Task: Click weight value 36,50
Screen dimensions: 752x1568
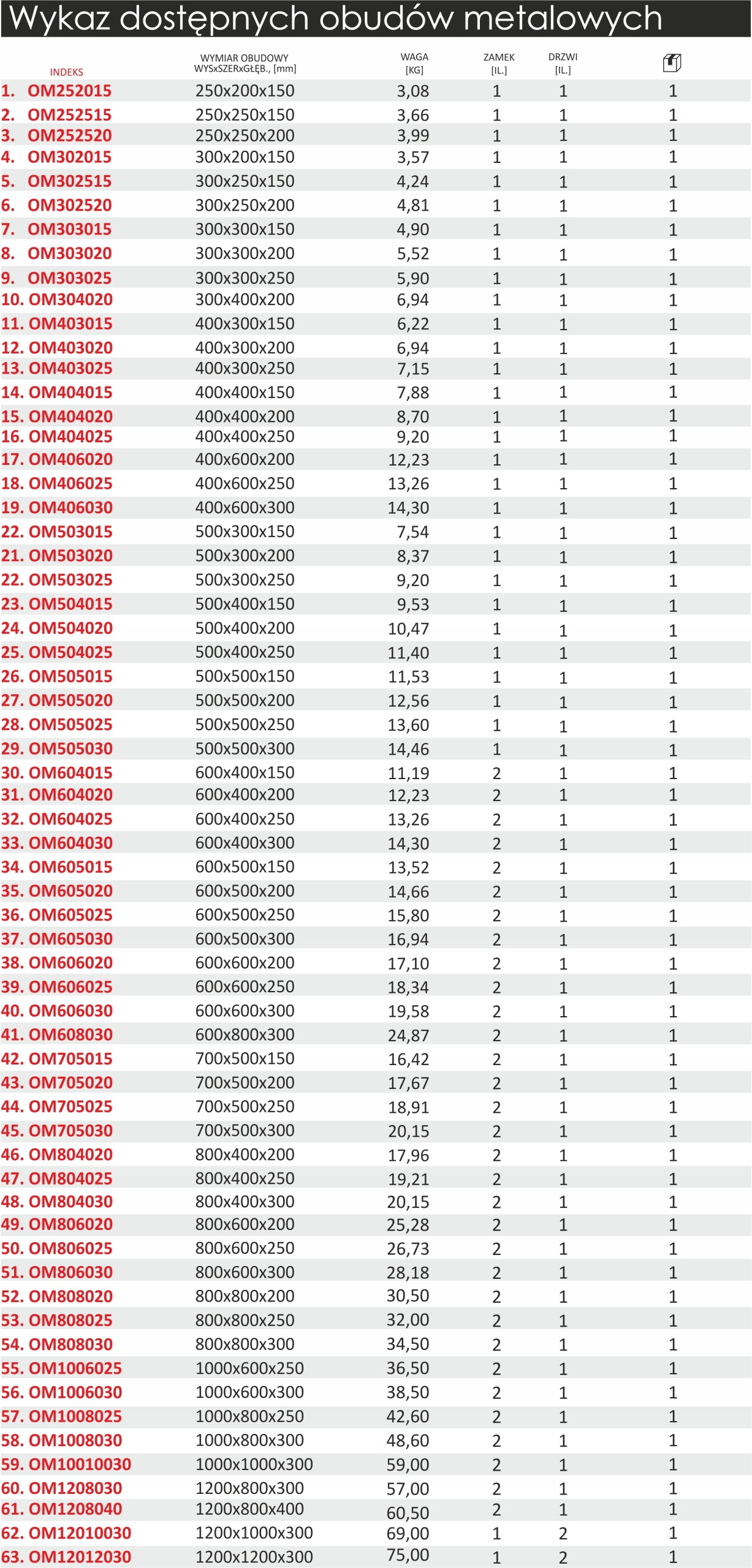Action: (408, 1368)
